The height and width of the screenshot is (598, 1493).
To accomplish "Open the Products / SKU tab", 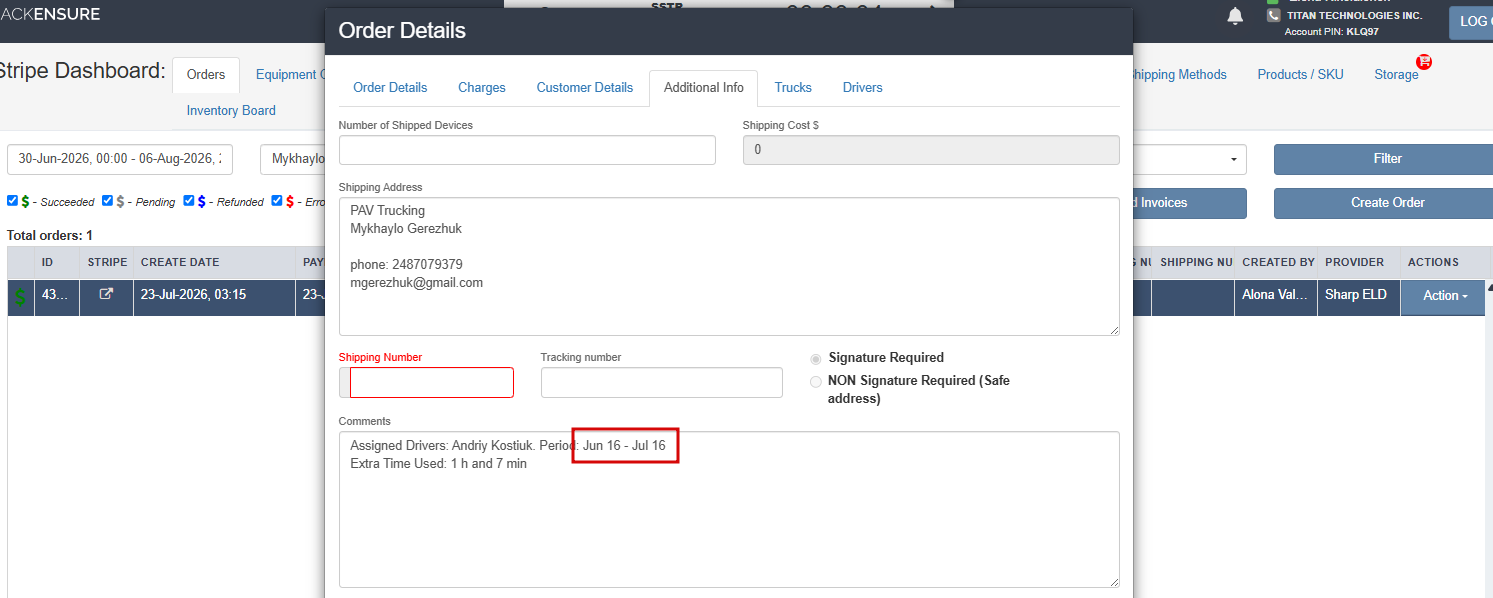I will tap(1300, 75).
